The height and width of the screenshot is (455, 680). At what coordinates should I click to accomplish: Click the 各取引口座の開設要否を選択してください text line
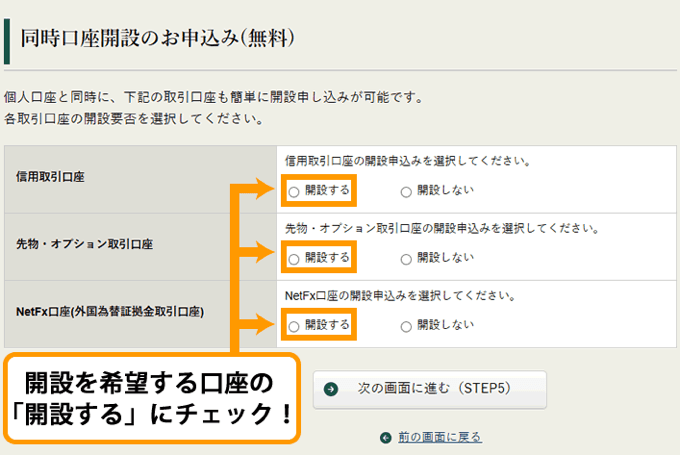pyautogui.click(x=133, y=120)
